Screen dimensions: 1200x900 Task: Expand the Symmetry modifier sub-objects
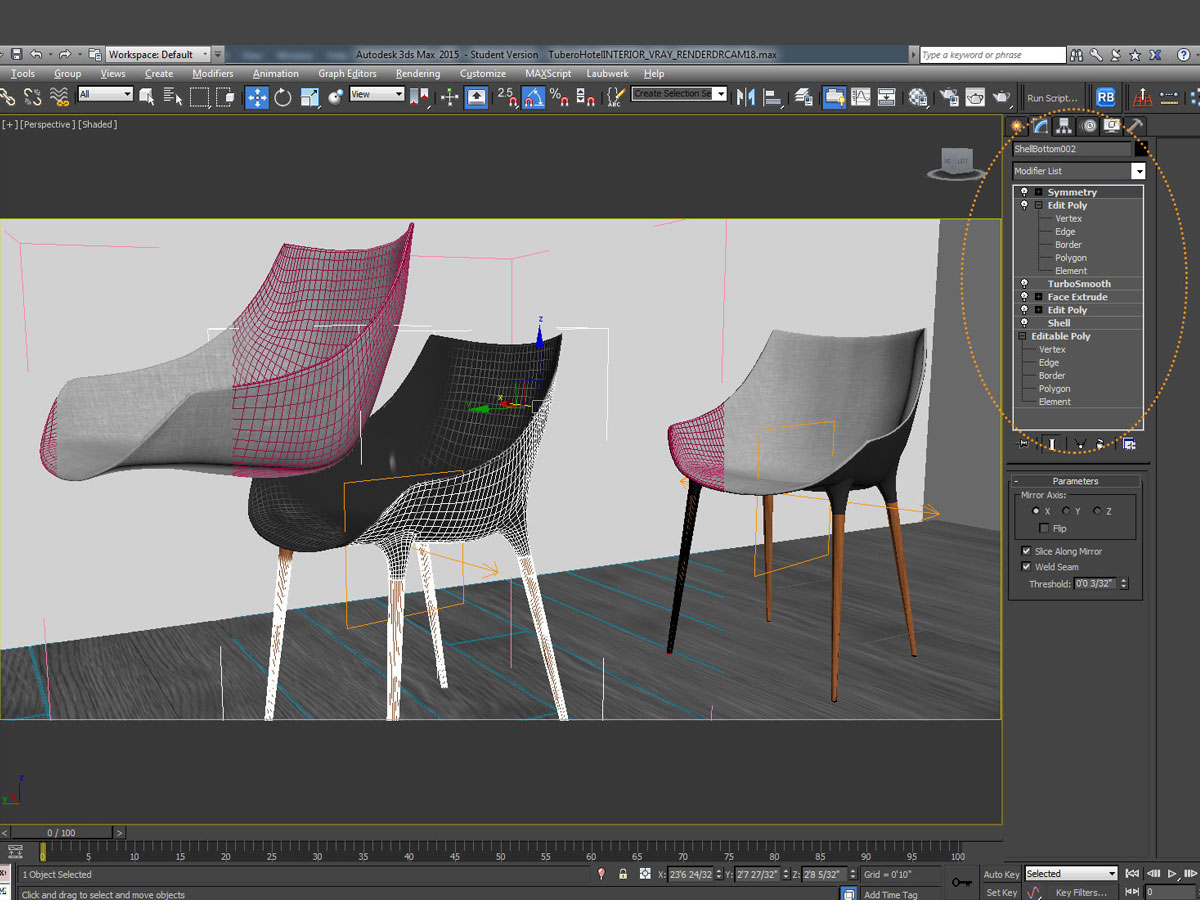(1038, 192)
